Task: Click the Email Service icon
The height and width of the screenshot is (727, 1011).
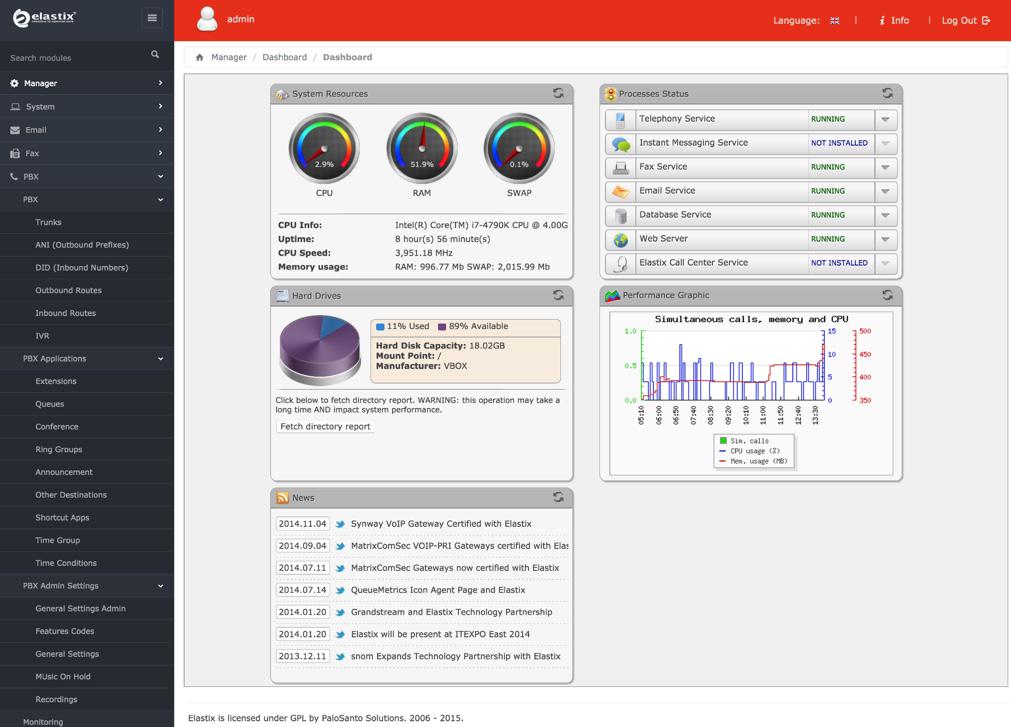Action: point(620,191)
